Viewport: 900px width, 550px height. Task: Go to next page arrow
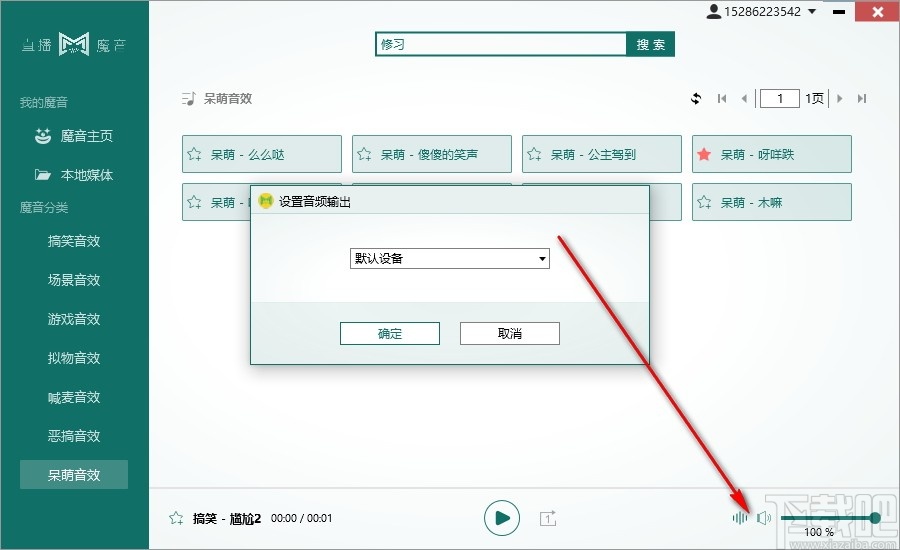840,98
